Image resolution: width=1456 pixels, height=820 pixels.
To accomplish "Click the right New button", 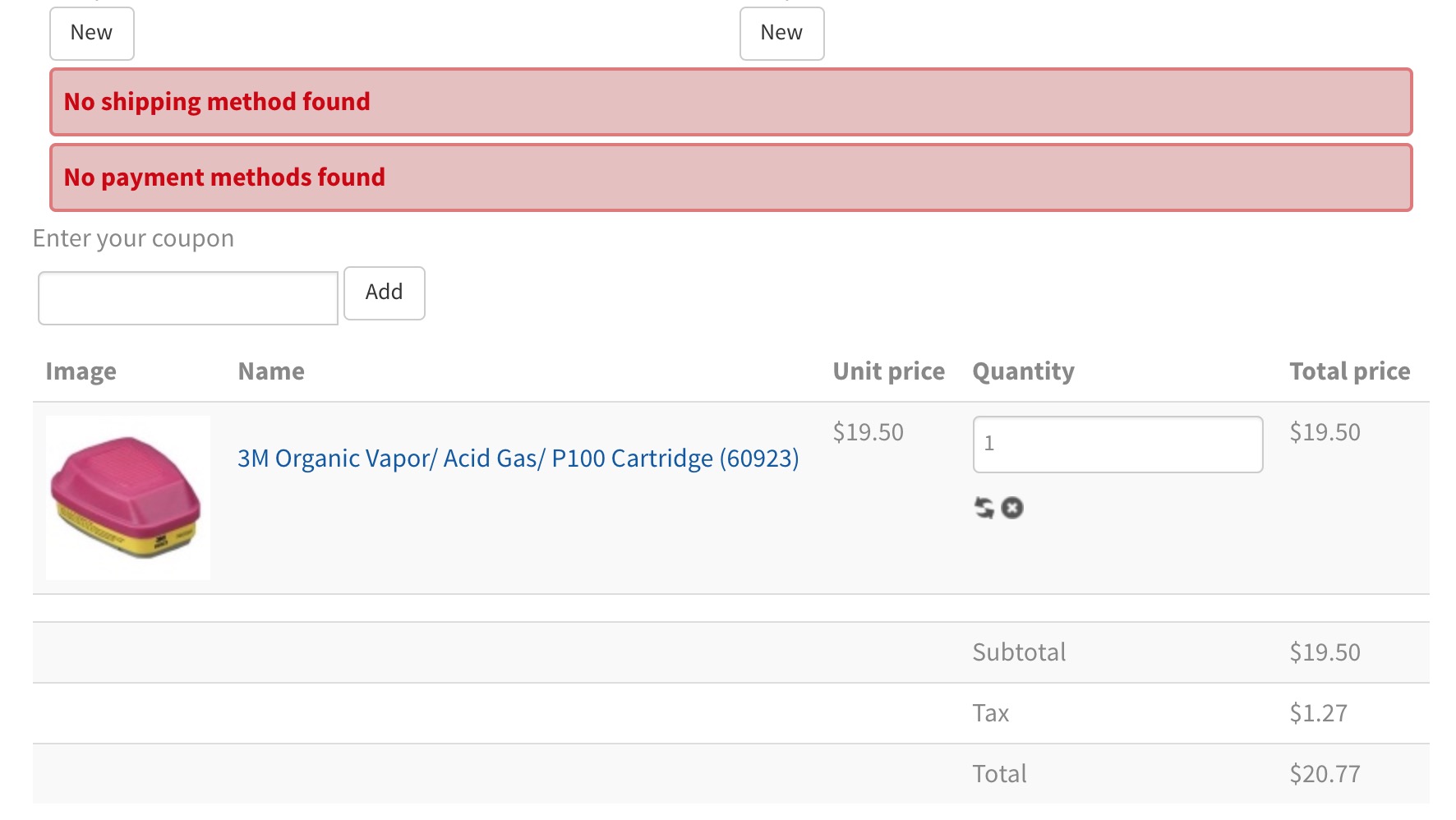I will pos(781,33).
